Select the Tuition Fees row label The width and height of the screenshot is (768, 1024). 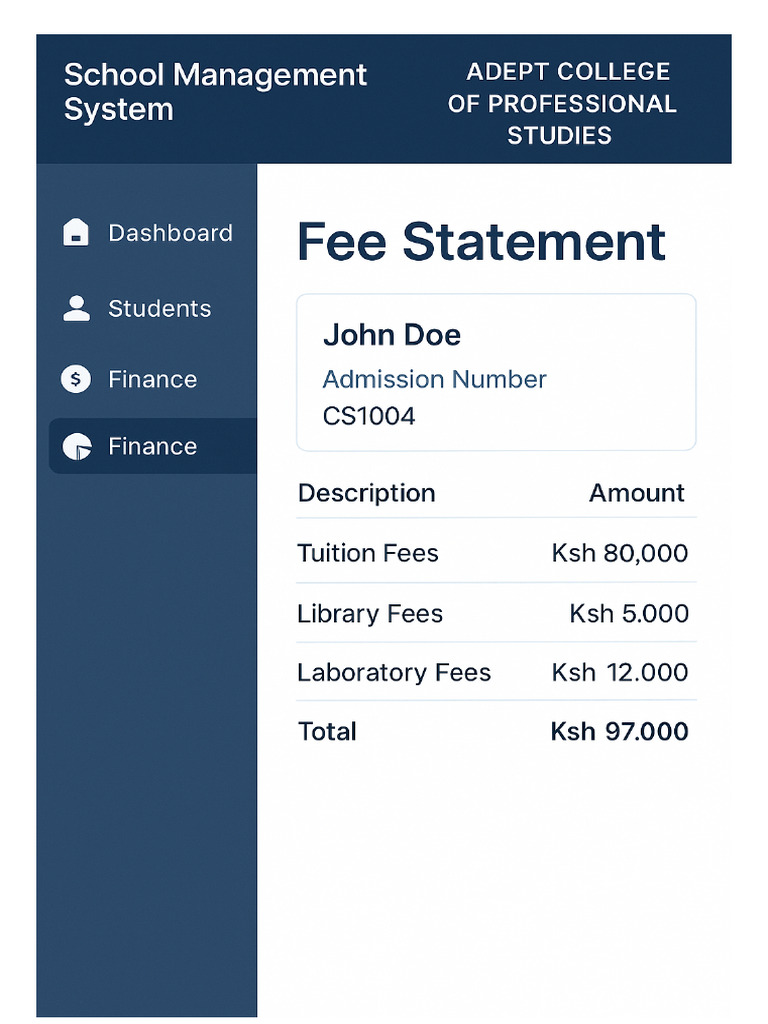(367, 553)
